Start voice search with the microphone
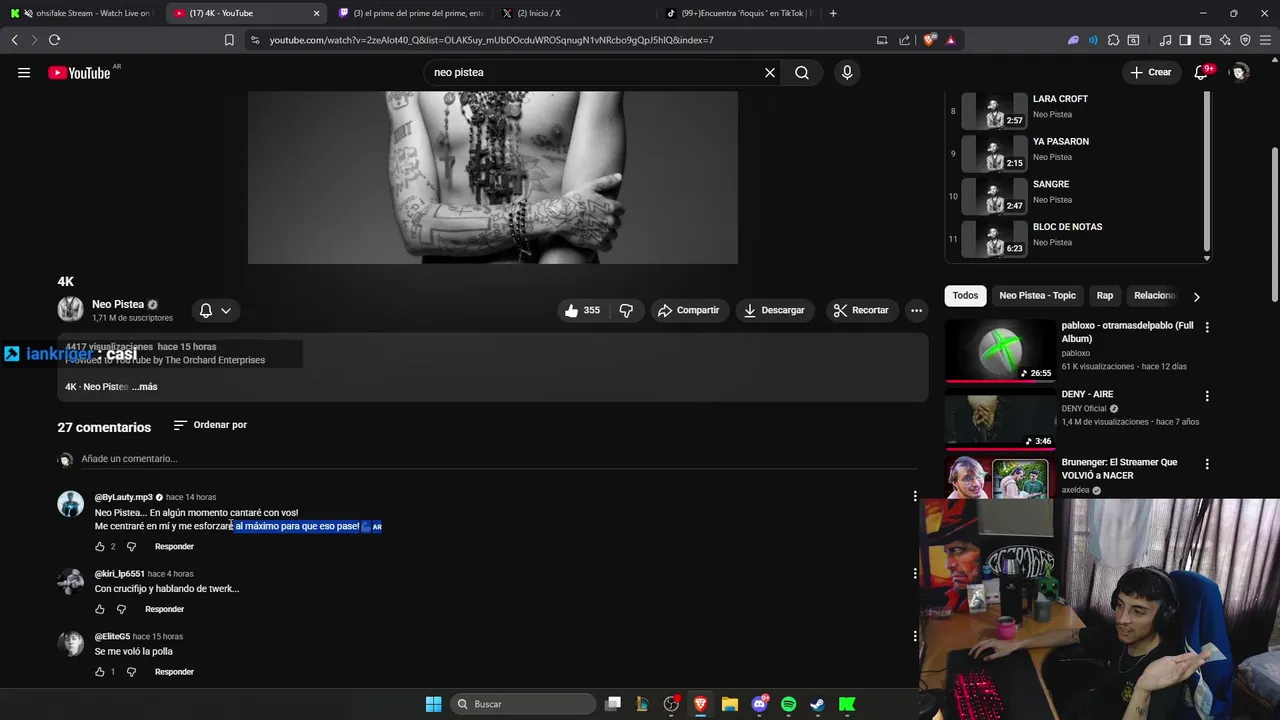The width and height of the screenshot is (1280, 720). click(x=847, y=72)
